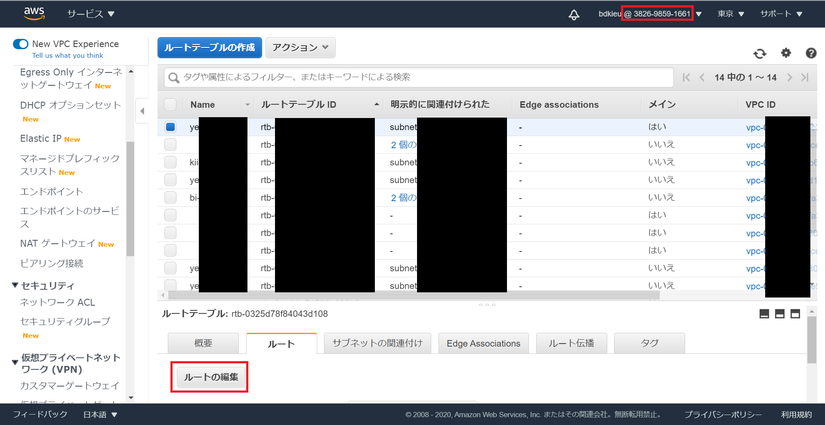Open the 'Tell us what you think' link
This screenshot has height=425, width=825.
pyautogui.click(x=68, y=56)
